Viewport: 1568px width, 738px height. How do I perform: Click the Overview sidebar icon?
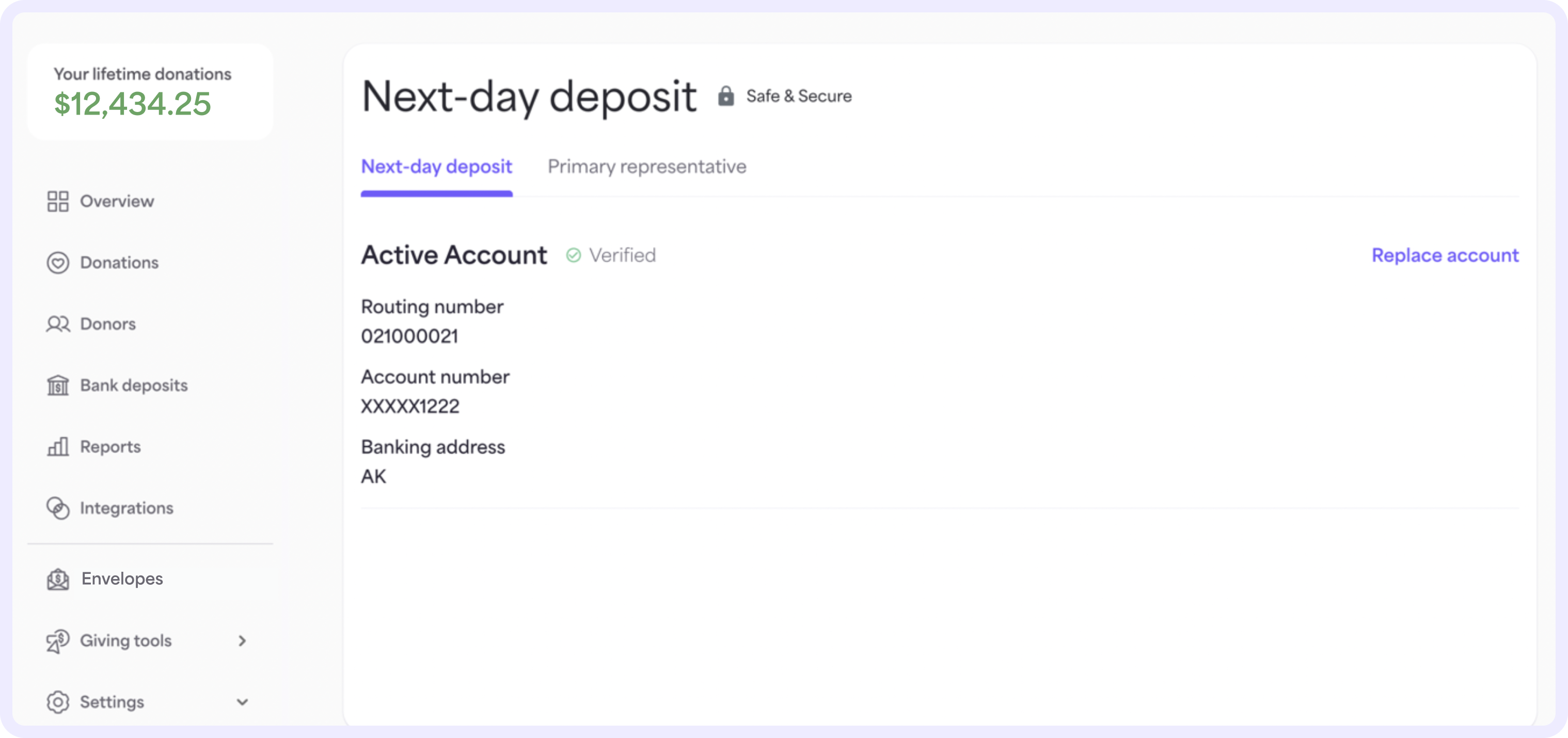[57, 201]
